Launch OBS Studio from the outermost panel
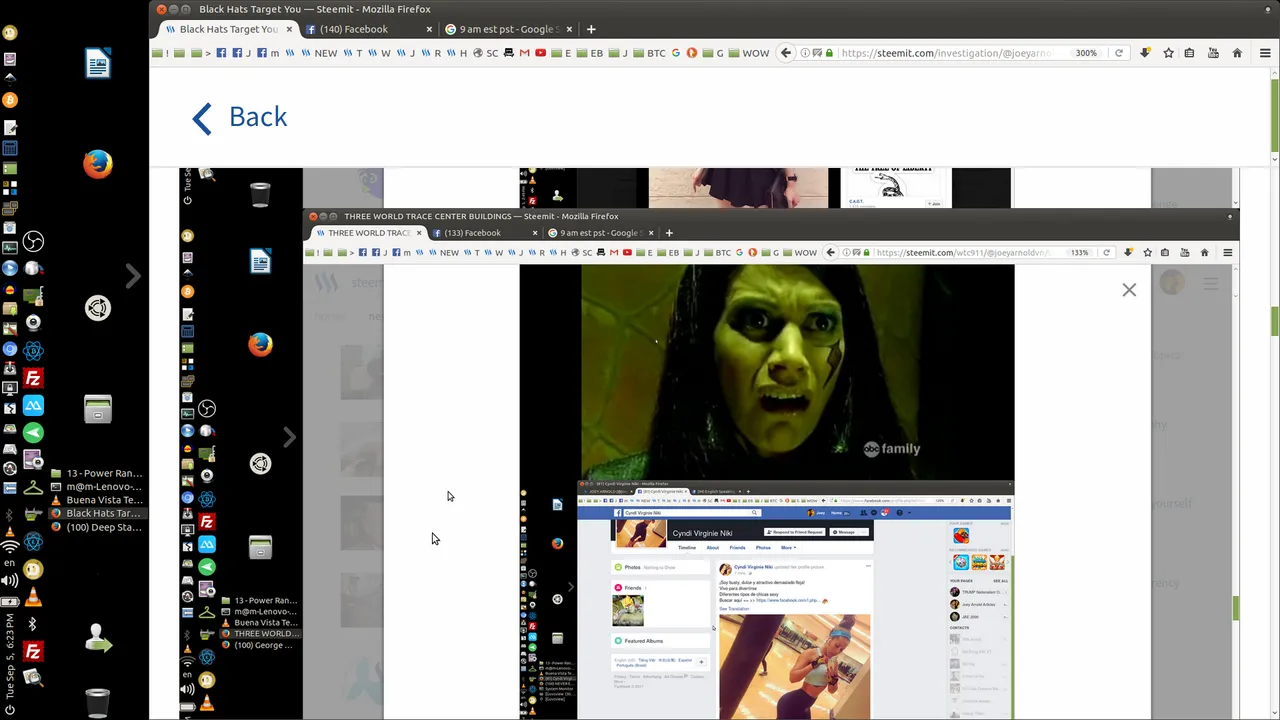 coord(33,242)
